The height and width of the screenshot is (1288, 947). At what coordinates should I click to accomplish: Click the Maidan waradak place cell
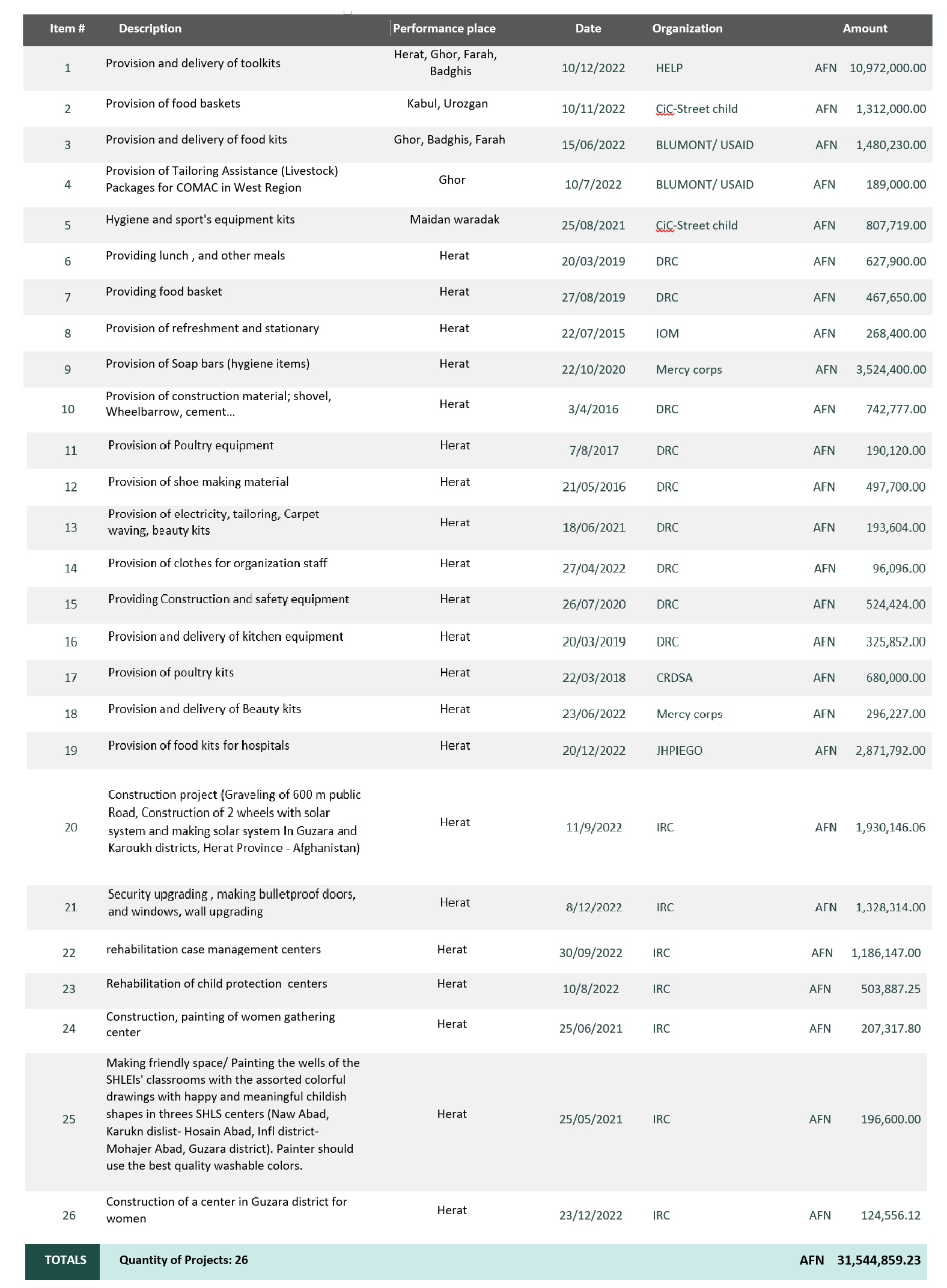coord(454,220)
